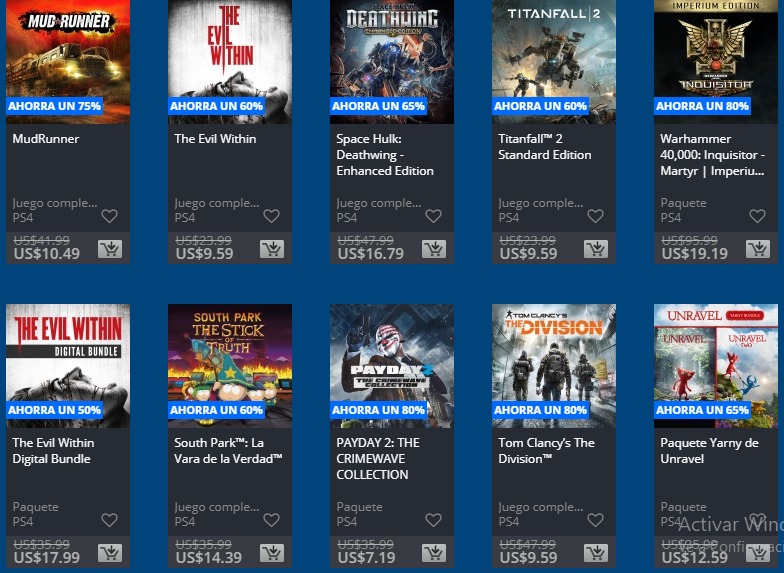Toggle wishlist heart for PAYDAY 2 collection
This screenshot has width=784, height=573.
[434, 520]
